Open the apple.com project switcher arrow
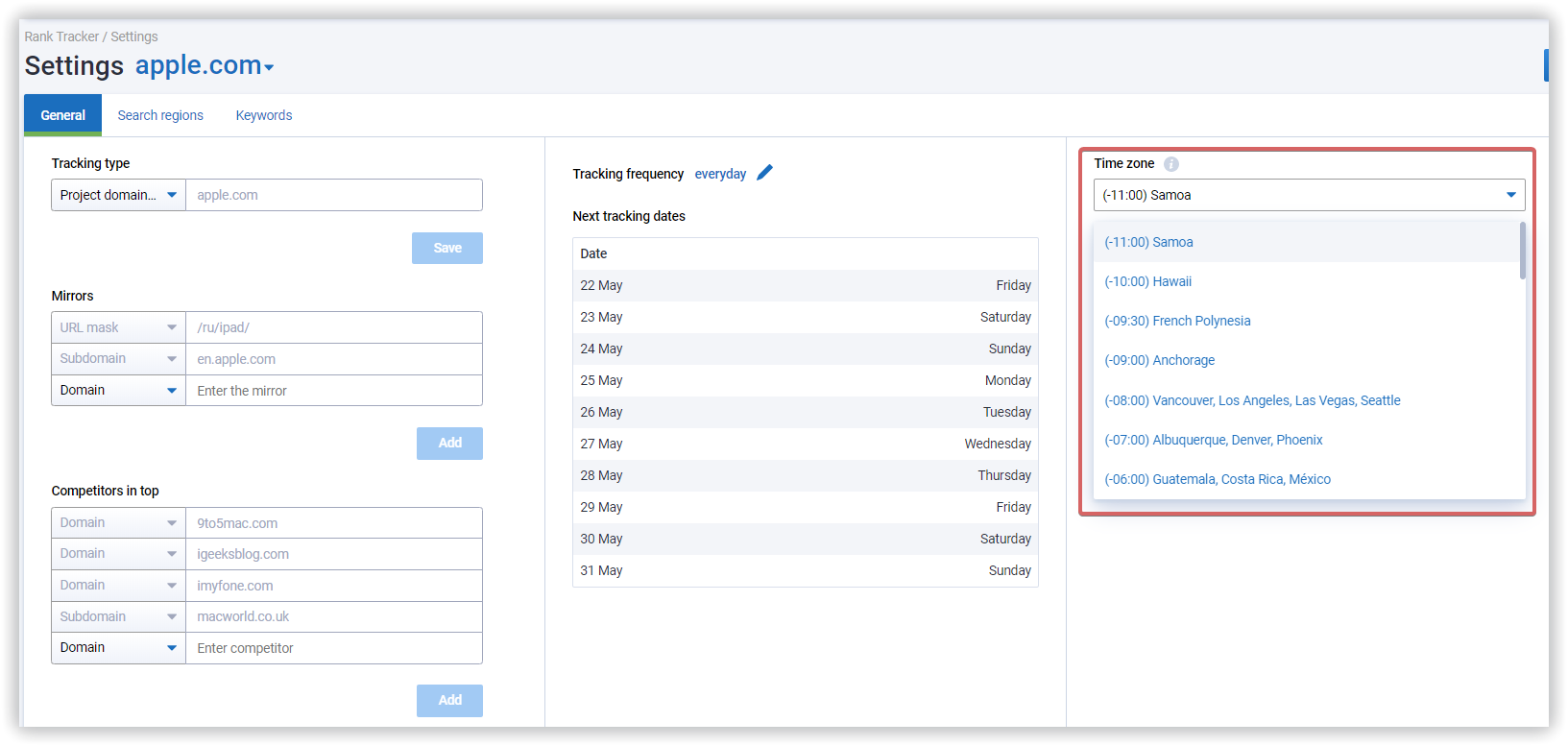This screenshot has height=746, width=1568. (x=269, y=67)
